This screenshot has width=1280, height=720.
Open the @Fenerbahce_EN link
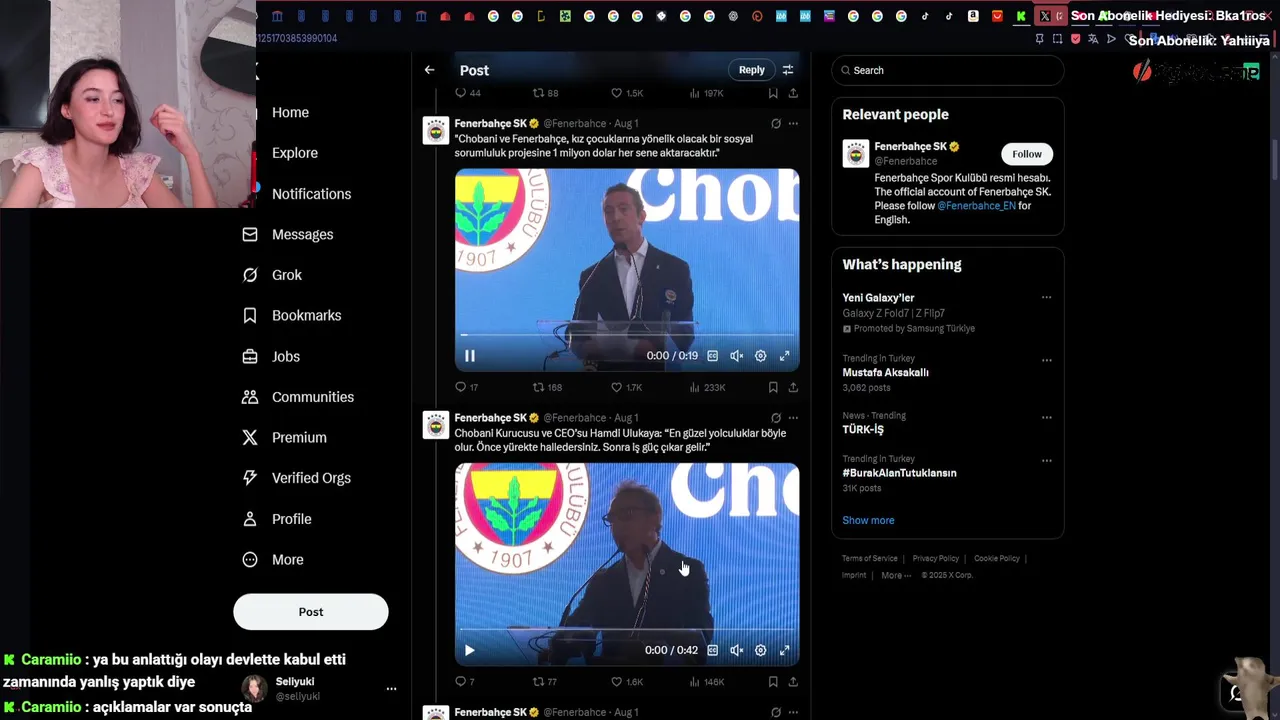976,206
